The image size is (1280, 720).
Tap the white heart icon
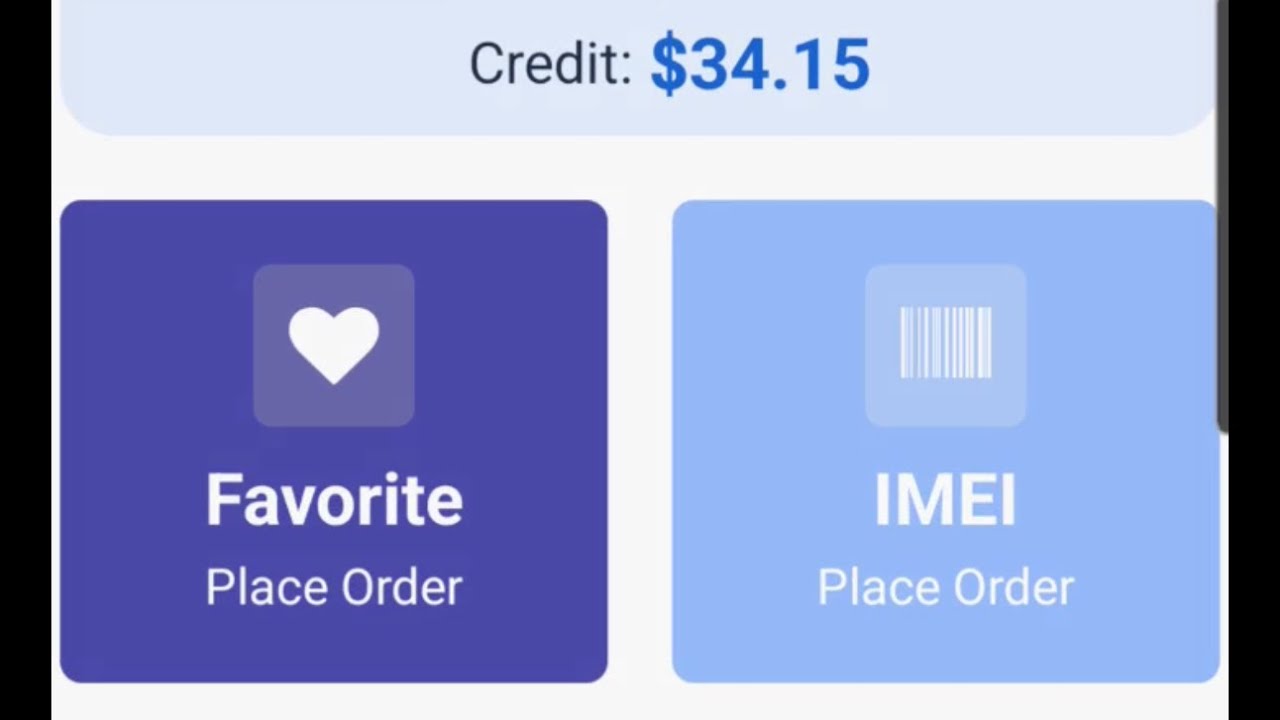point(333,344)
